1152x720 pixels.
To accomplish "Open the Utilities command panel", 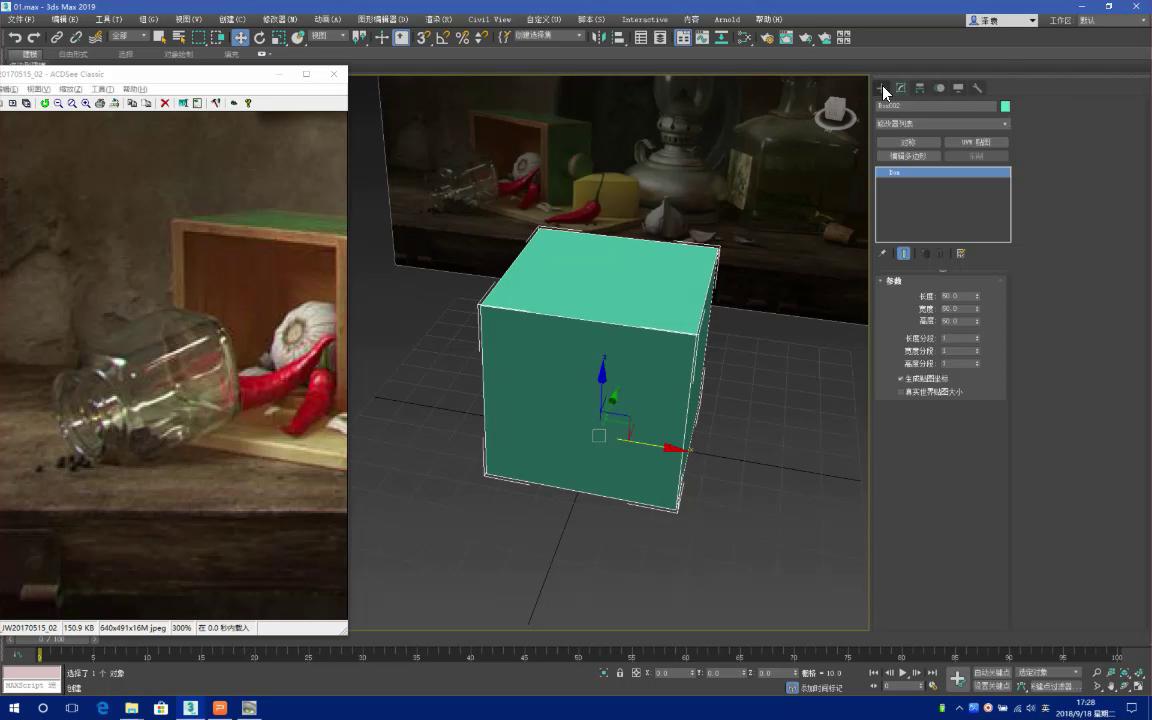I will (x=977, y=88).
